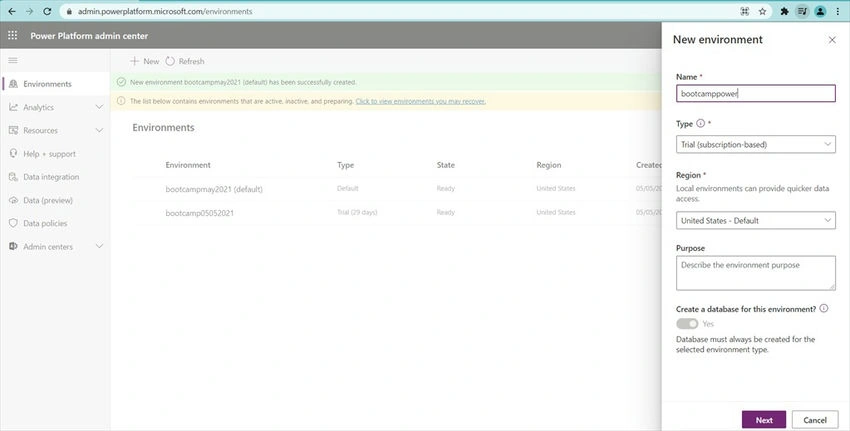Refresh the environments list
Screen dimensions: 850x431
click(185, 61)
